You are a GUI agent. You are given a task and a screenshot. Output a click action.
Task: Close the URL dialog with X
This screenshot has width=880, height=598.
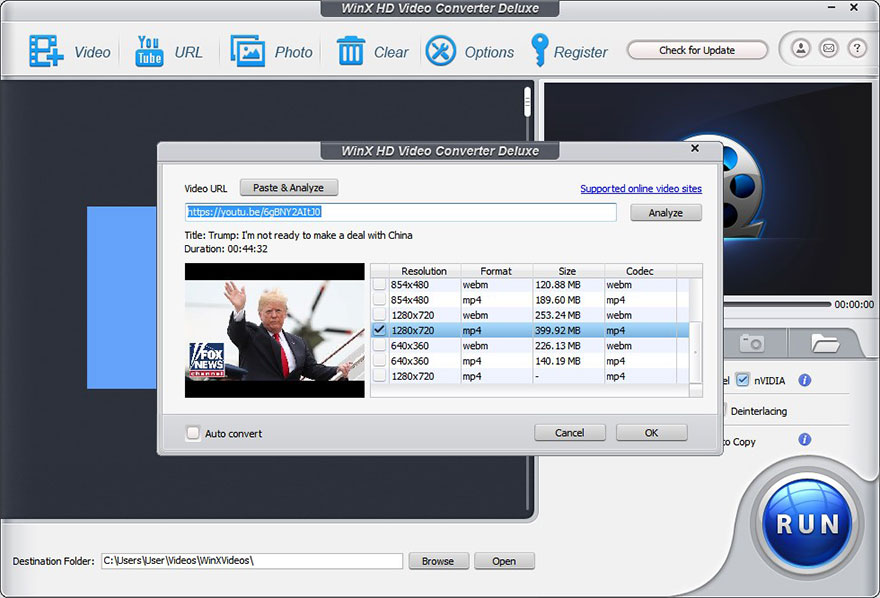(x=695, y=148)
